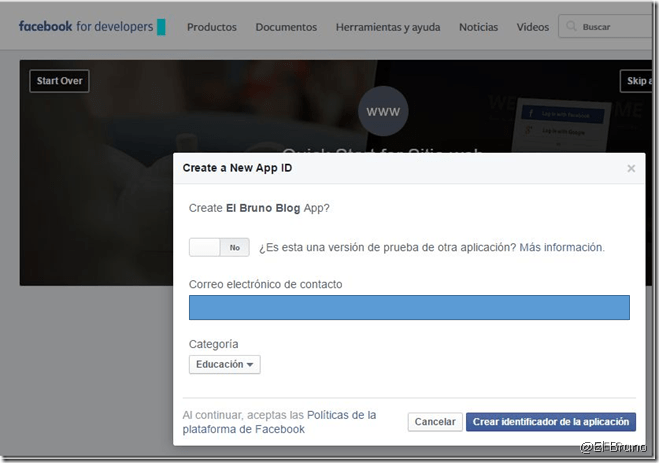This screenshot has width=659, height=463.
Task: Click the Skip button at top right
Action: 636,81
